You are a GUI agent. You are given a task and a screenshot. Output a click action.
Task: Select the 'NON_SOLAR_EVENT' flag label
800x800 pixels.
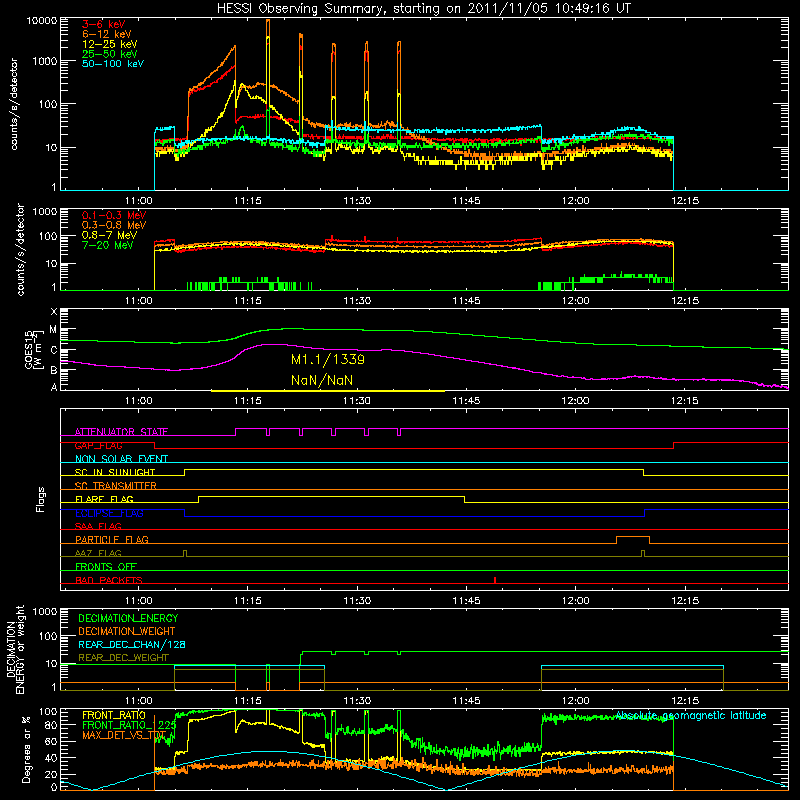(121, 459)
